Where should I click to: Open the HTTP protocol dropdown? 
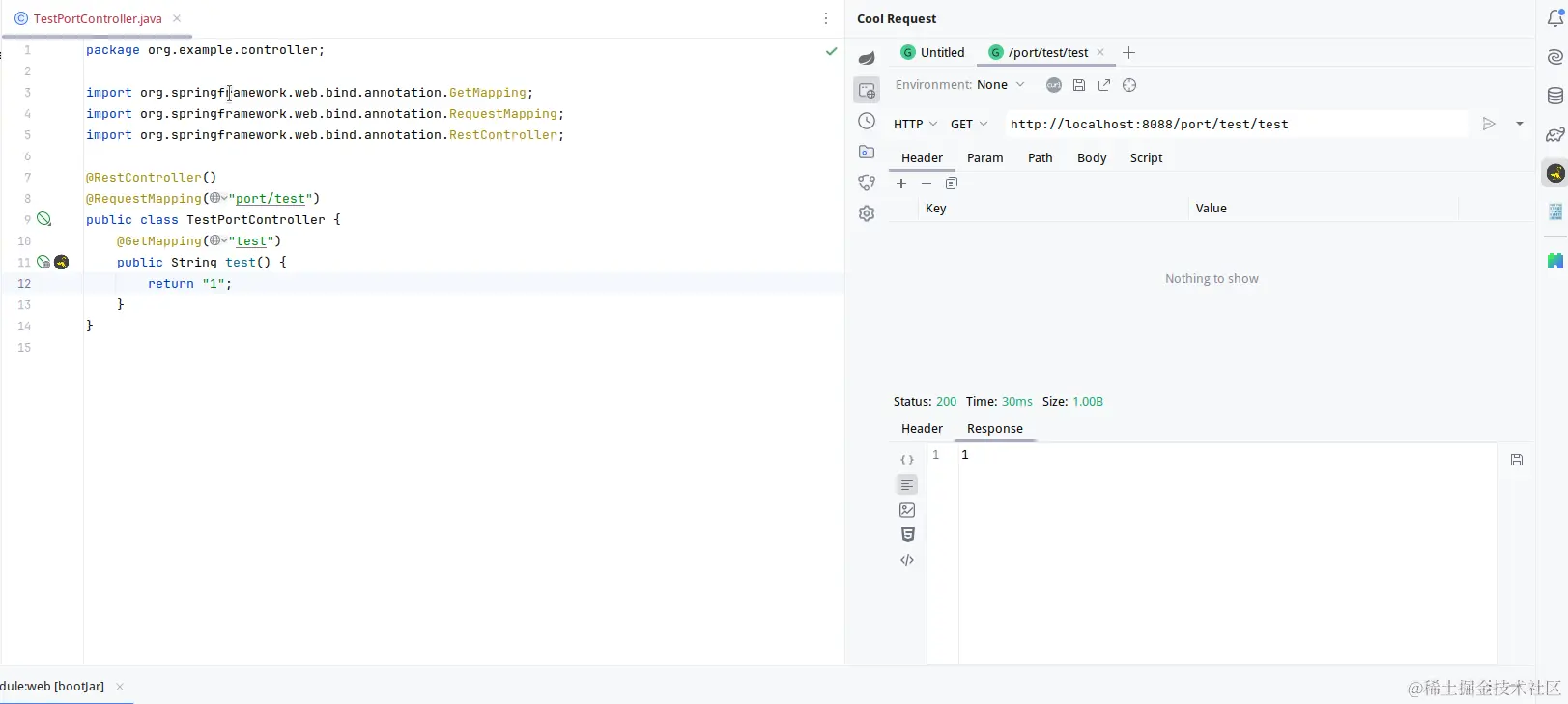(x=915, y=124)
